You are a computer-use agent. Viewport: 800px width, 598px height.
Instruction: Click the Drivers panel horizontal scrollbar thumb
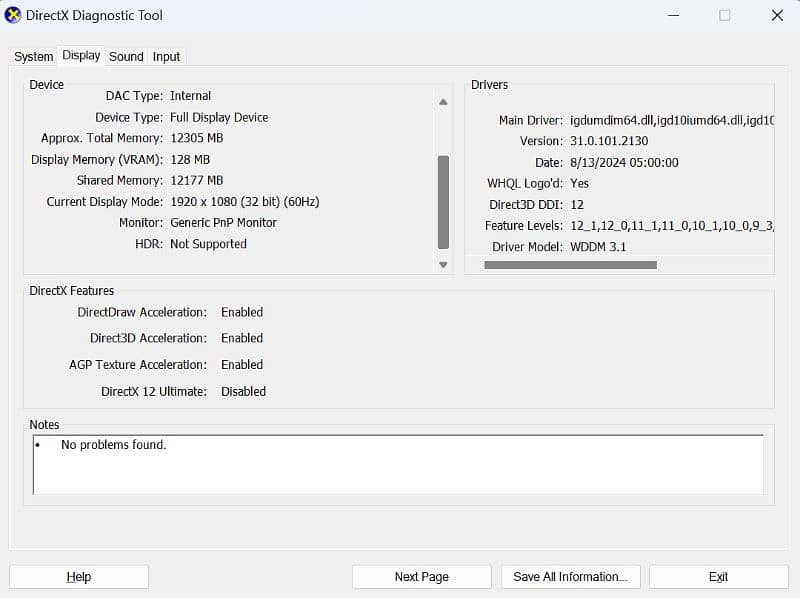point(570,265)
